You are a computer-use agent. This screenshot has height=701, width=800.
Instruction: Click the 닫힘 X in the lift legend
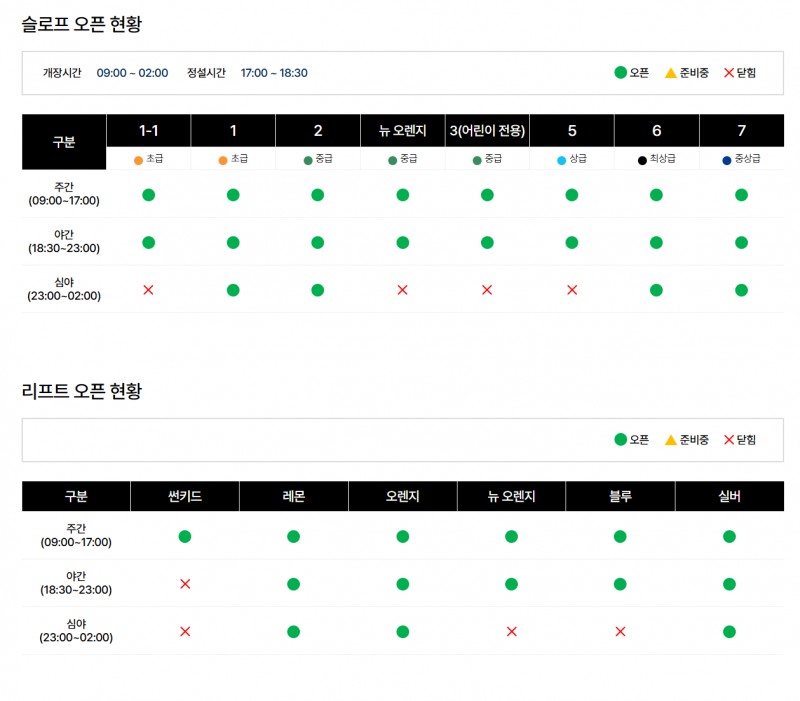pos(729,440)
